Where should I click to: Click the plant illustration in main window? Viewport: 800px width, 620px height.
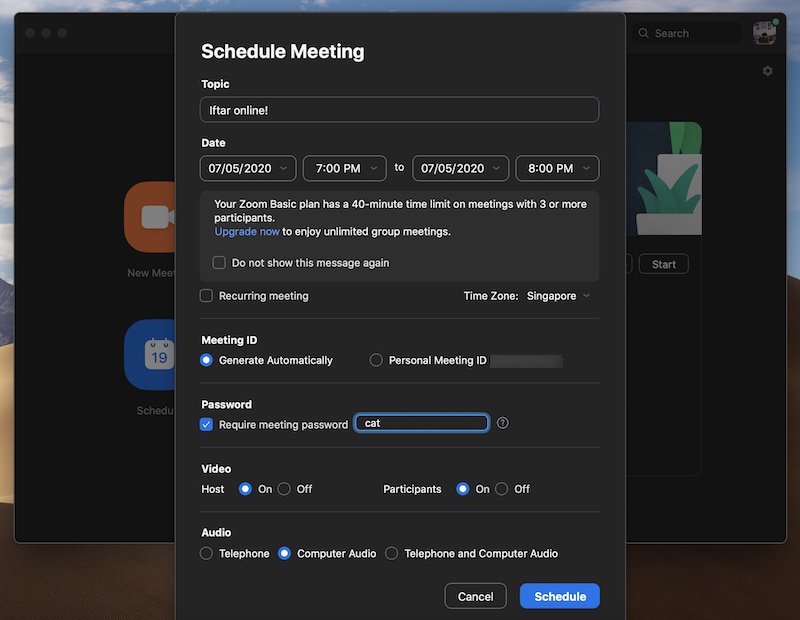[664, 178]
